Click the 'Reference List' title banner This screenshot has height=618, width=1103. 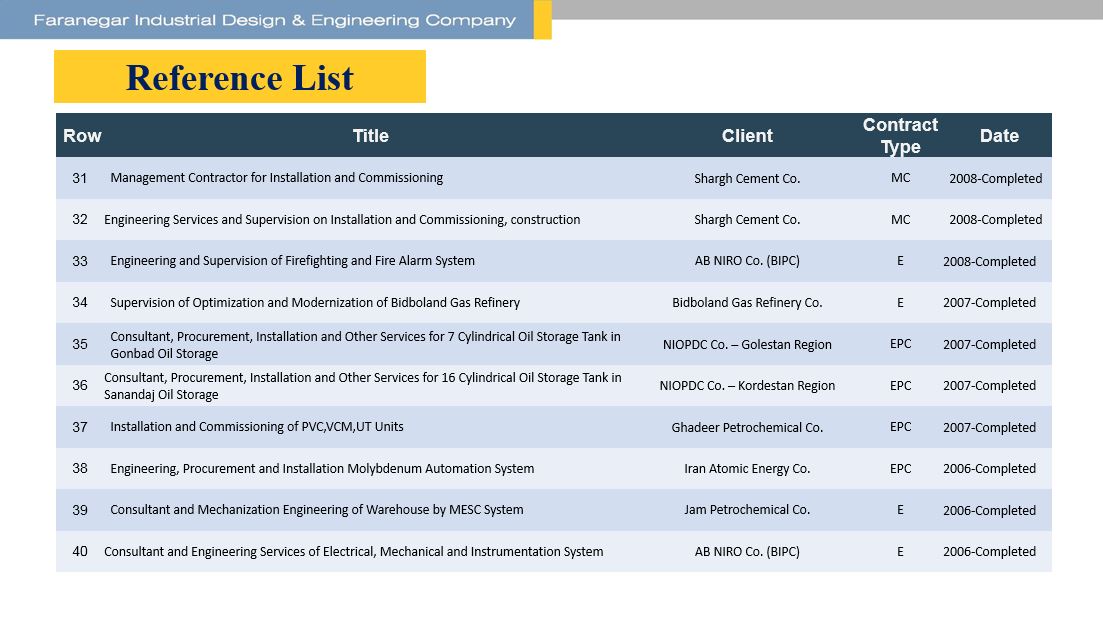pyautogui.click(x=240, y=77)
